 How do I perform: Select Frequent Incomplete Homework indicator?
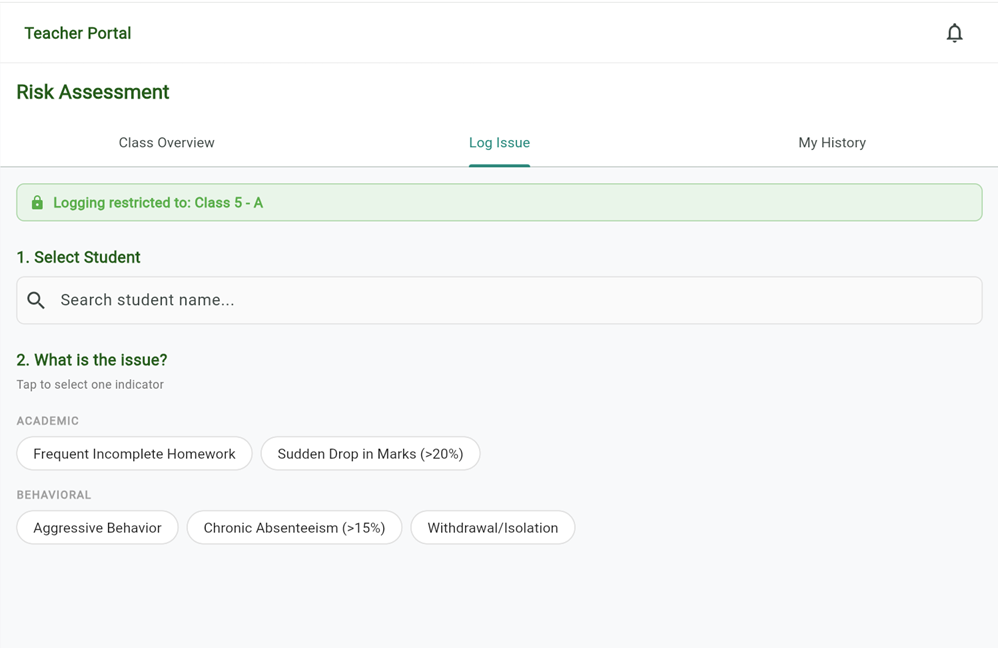134,454
